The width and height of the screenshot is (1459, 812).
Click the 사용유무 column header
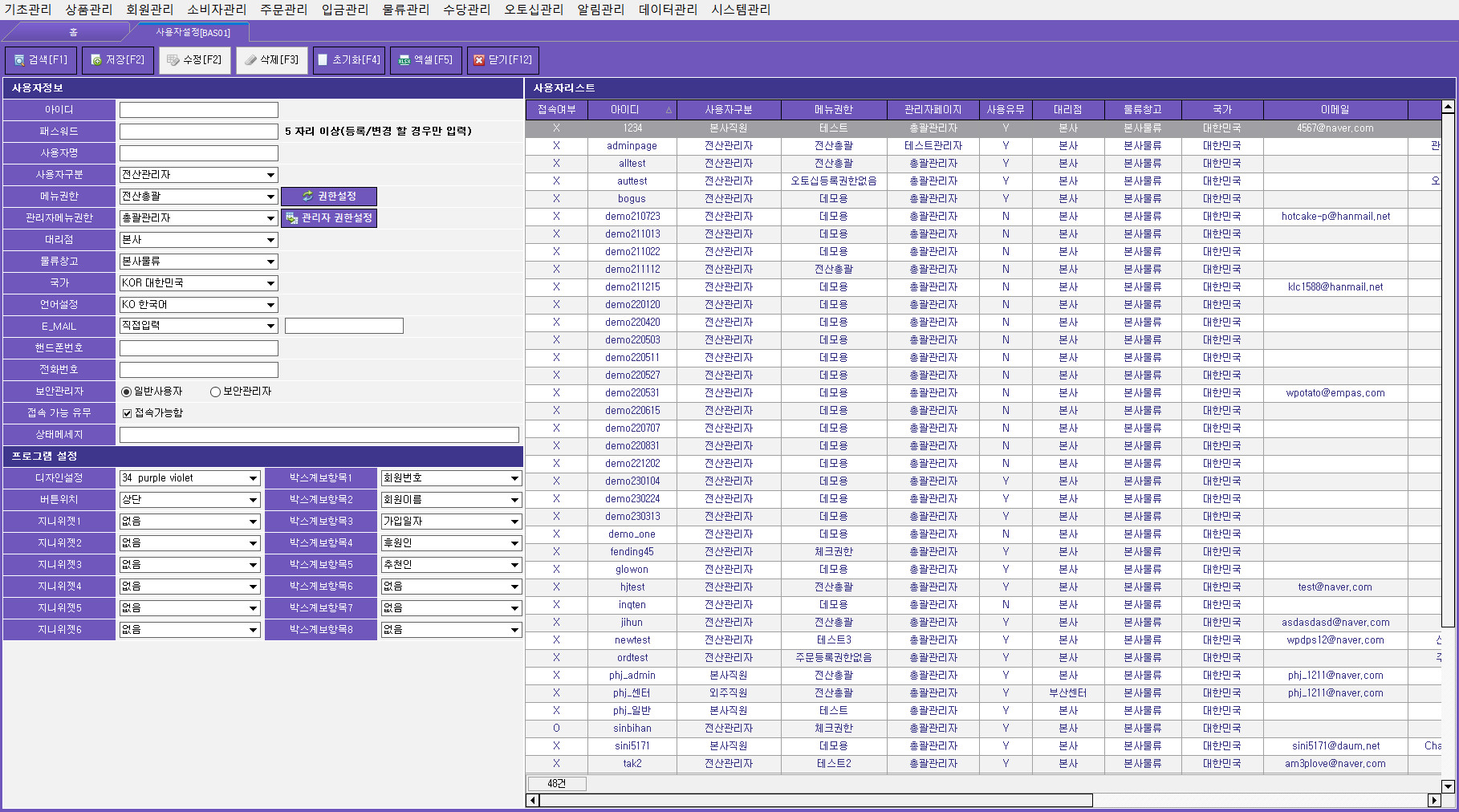(1006, 110)
